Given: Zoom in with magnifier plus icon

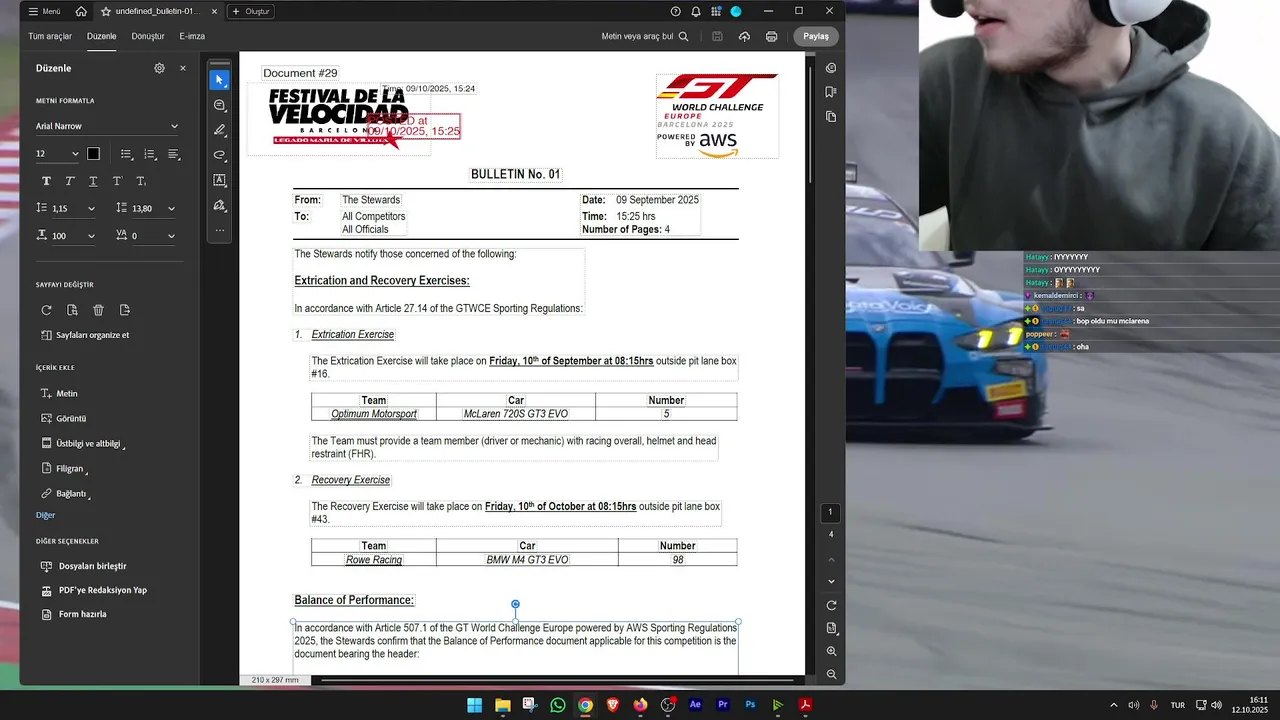Looking at the screenshot, I should [831, 651].
